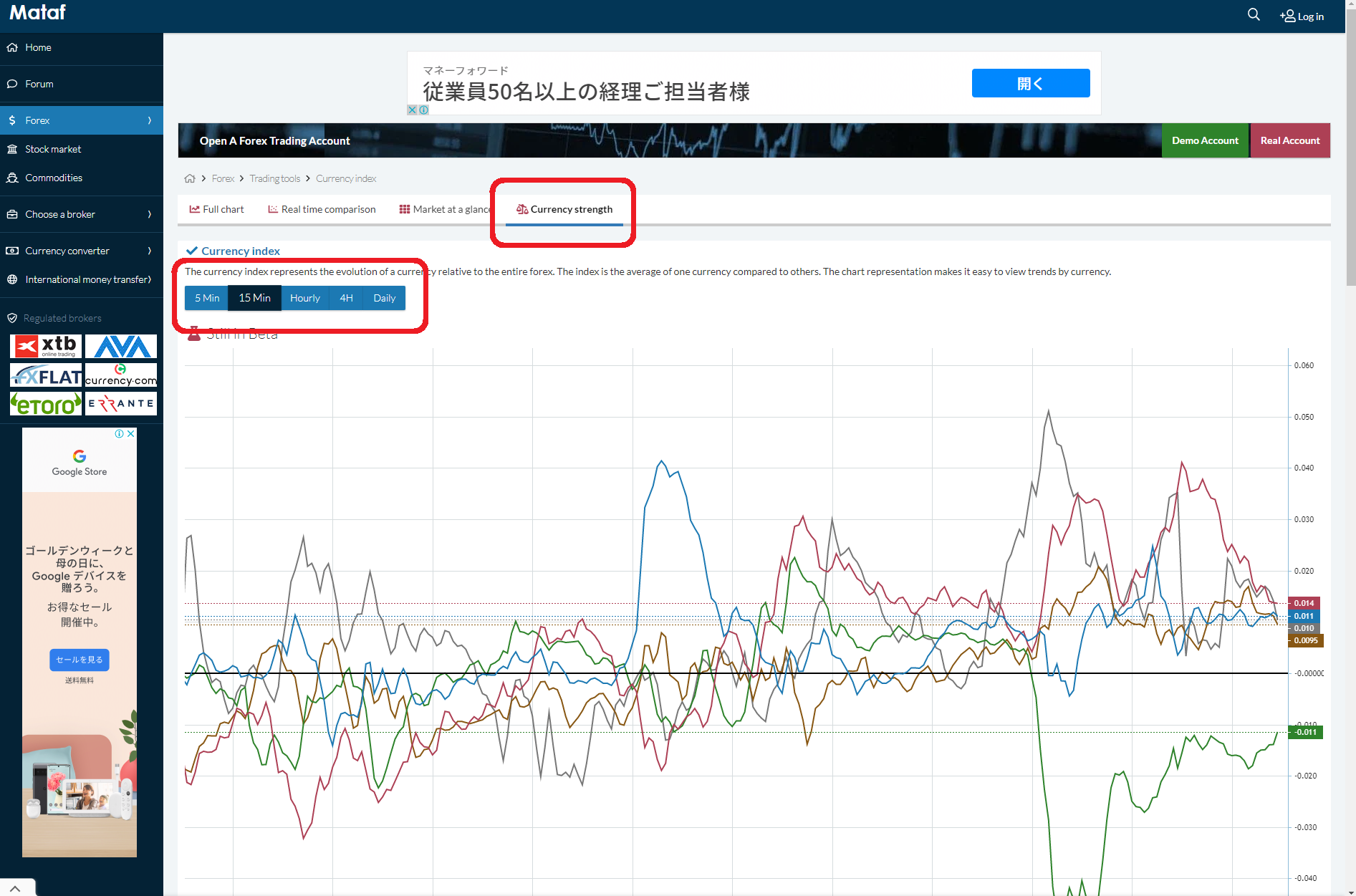This screenshot has height=896, width=1356.
Task: Click the Mataf logo
Action: point(37,13)
